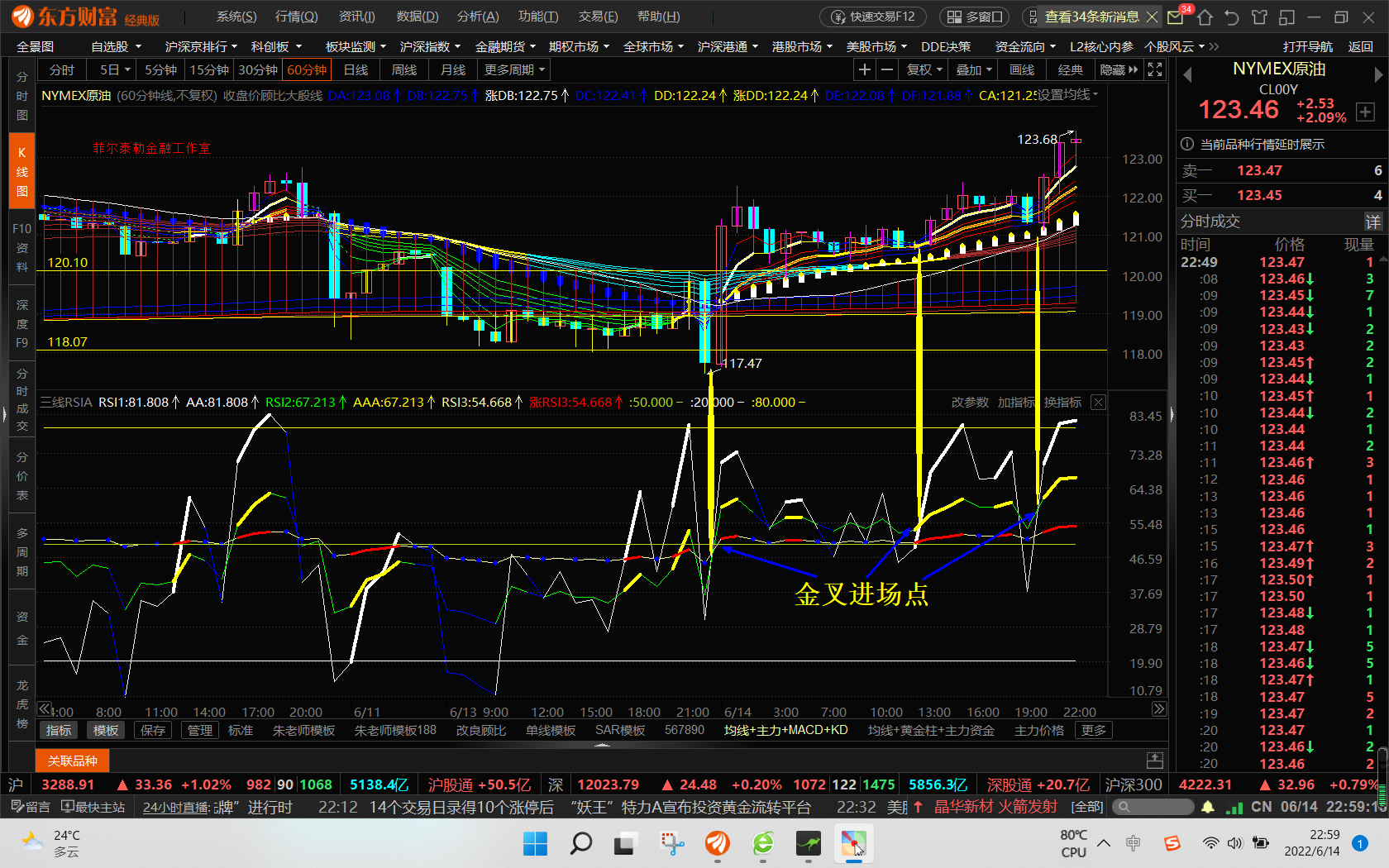Screen dimensions: 1389x868
Task: Dismiss the 34 new messages notification
Action: [1152, 17]
